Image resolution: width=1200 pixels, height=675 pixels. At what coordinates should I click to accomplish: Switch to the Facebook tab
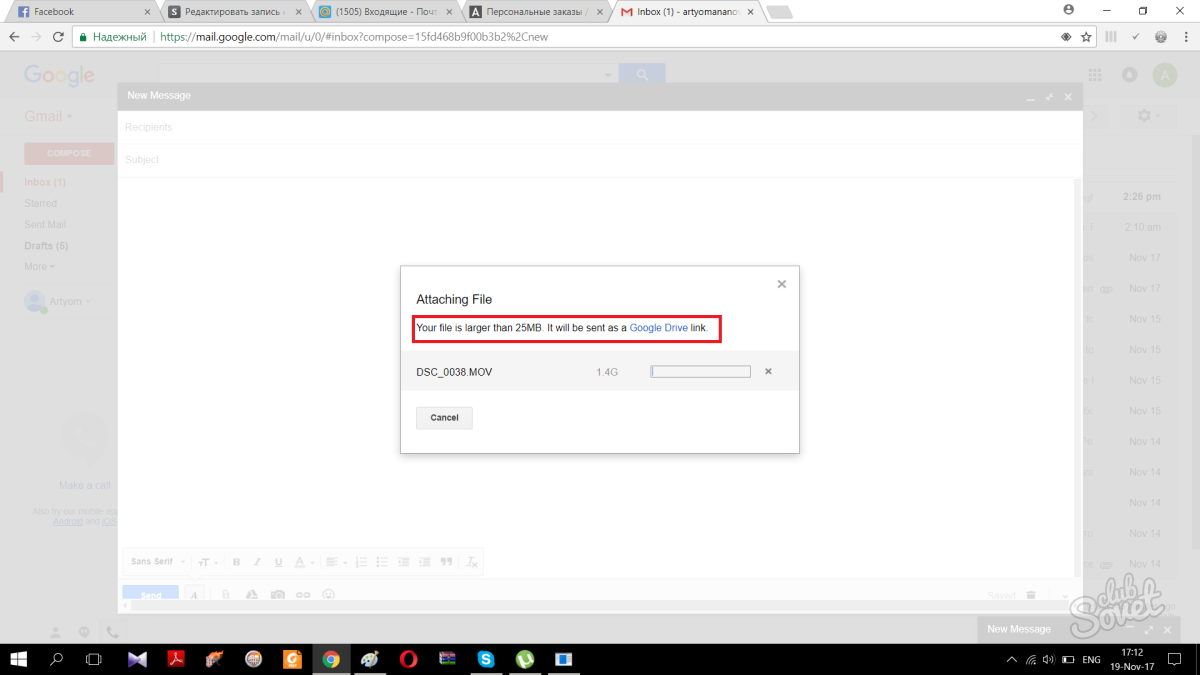pyautogui.click(x=82, y=12)
